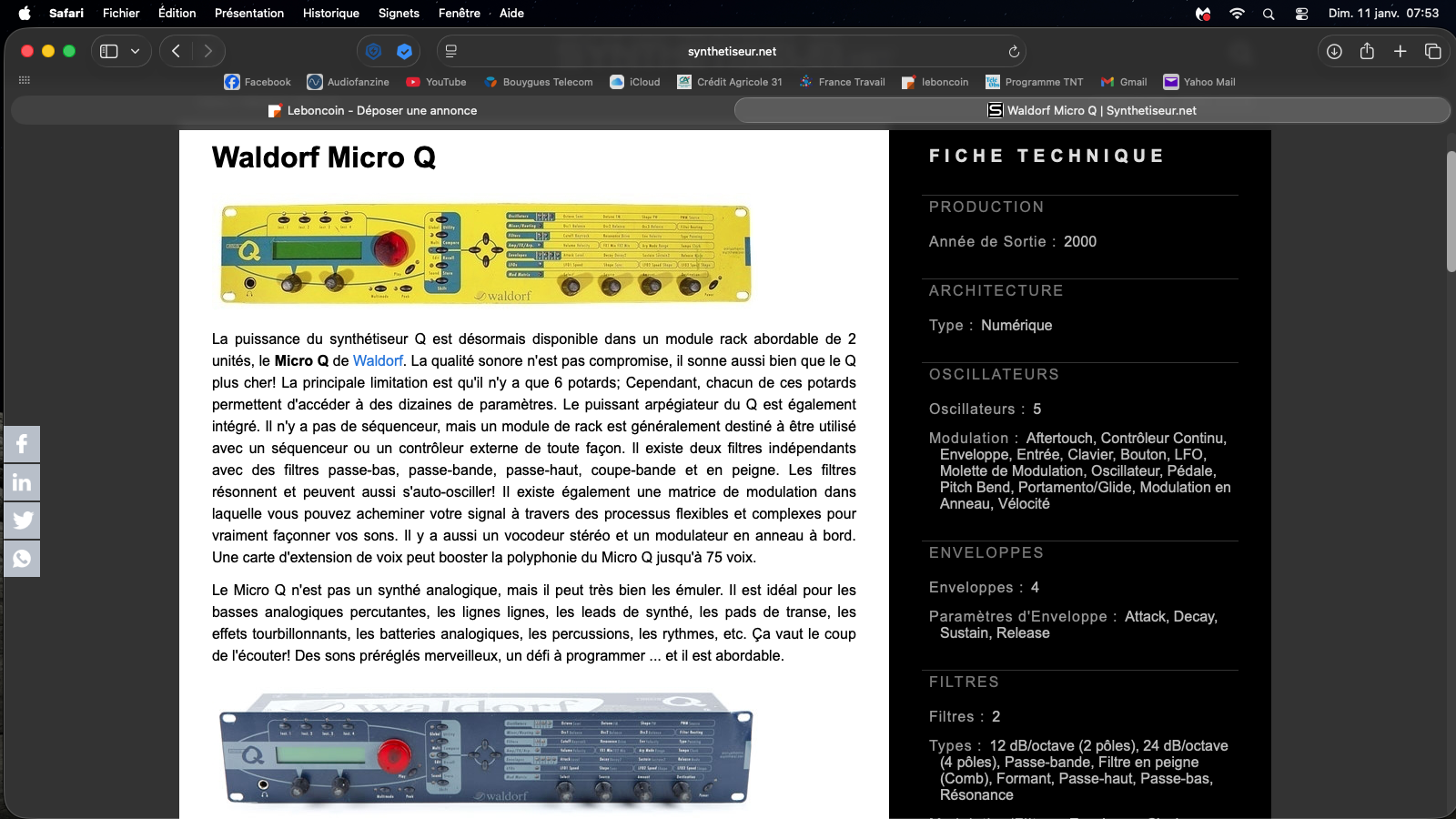Open the Aide menu
The width and height of the screenshot is (1456, 819).
point(511,13)
